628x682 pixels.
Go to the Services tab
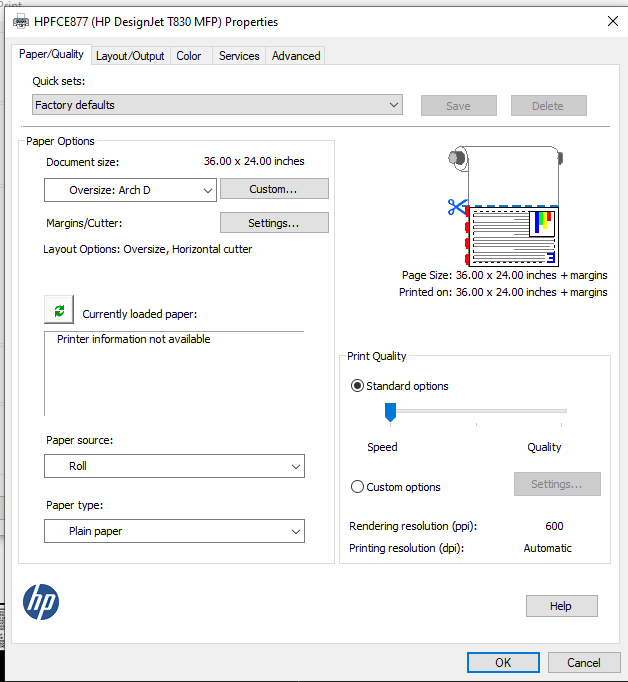[x=239, y=56]
